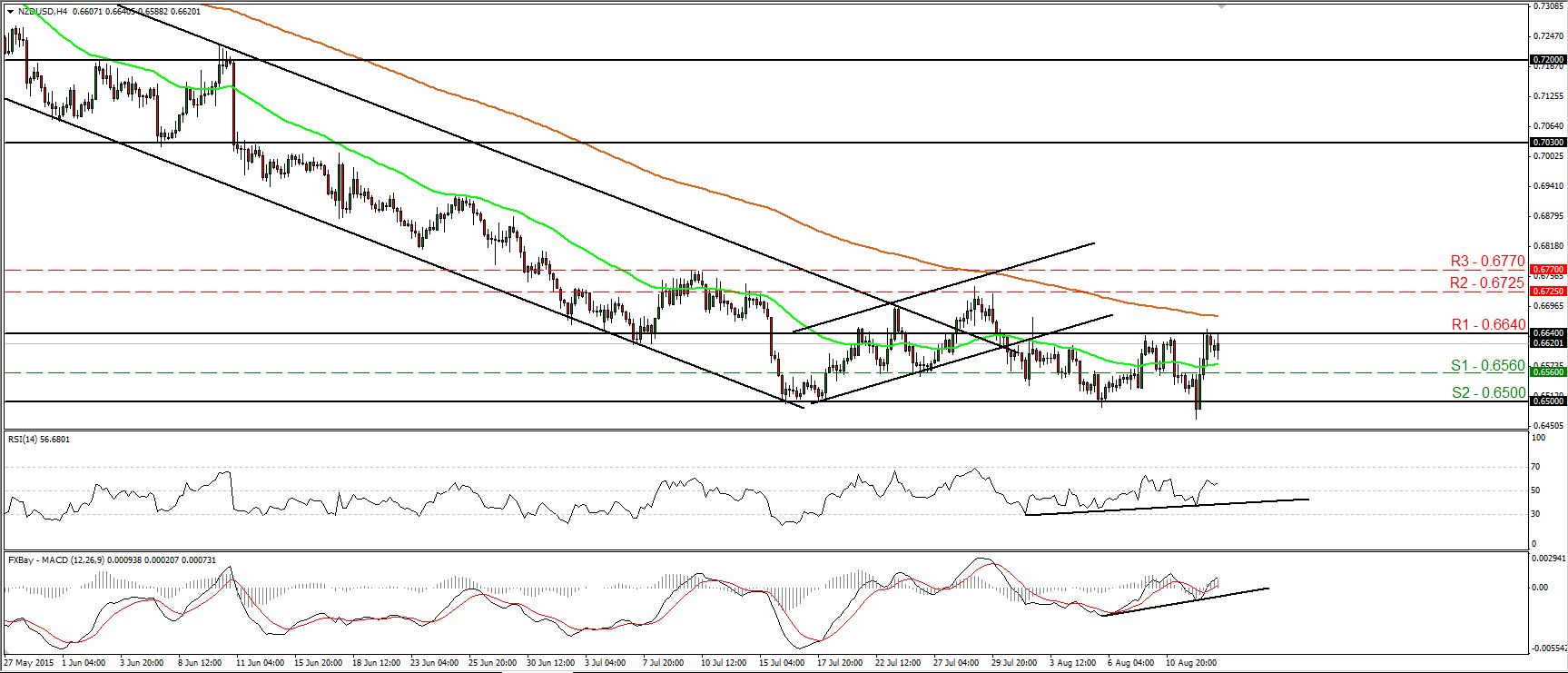Click the 8 Jun 12:00 time axis label
The image size is (1568, 673).
(x=200, y=663)
